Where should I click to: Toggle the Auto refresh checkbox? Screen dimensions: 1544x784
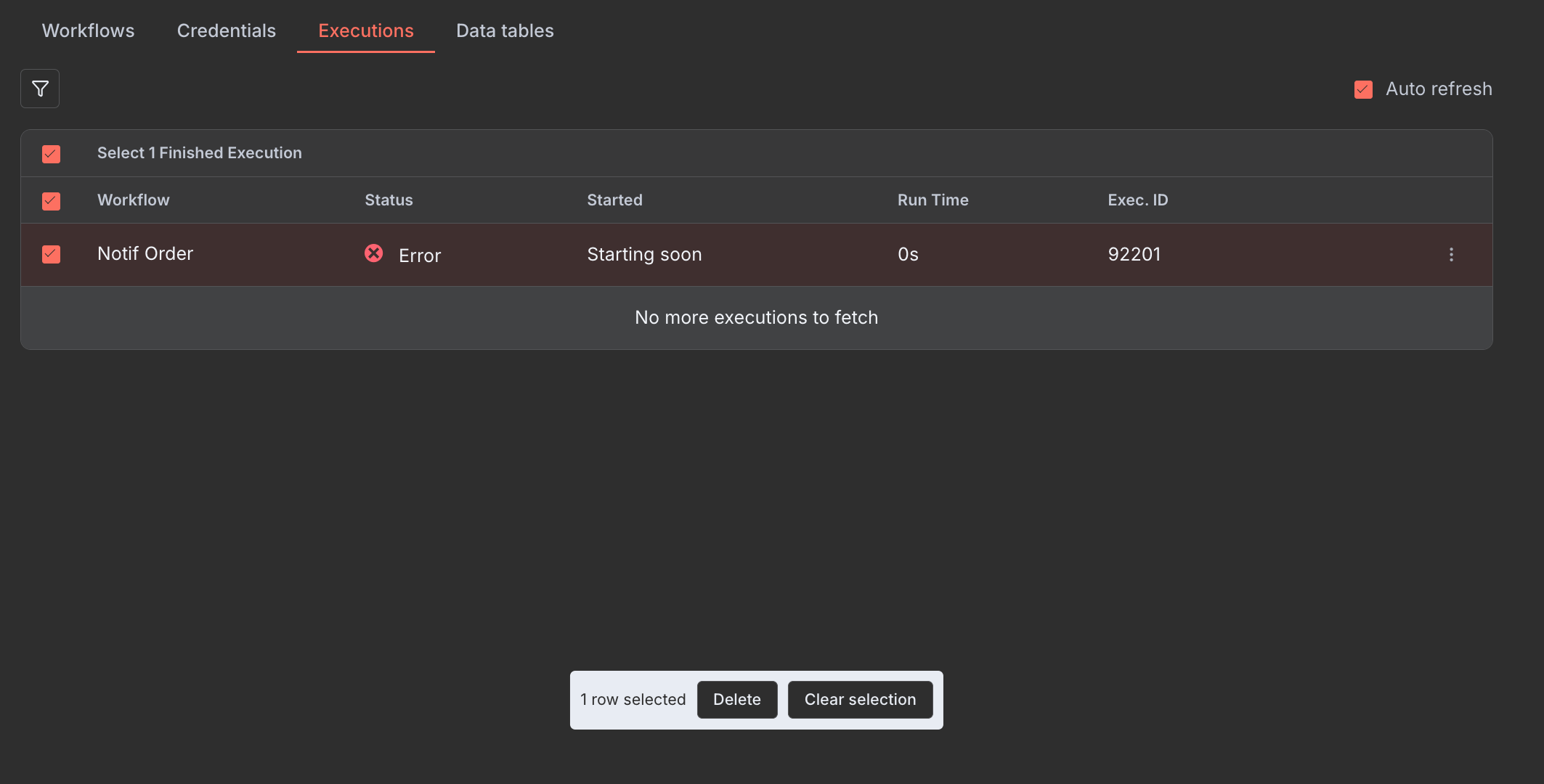pos(1363,89)
